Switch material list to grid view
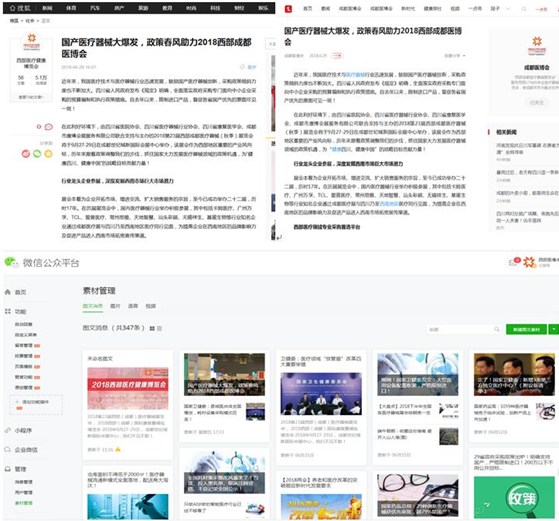The image size is (559, 521). (152, 328)
